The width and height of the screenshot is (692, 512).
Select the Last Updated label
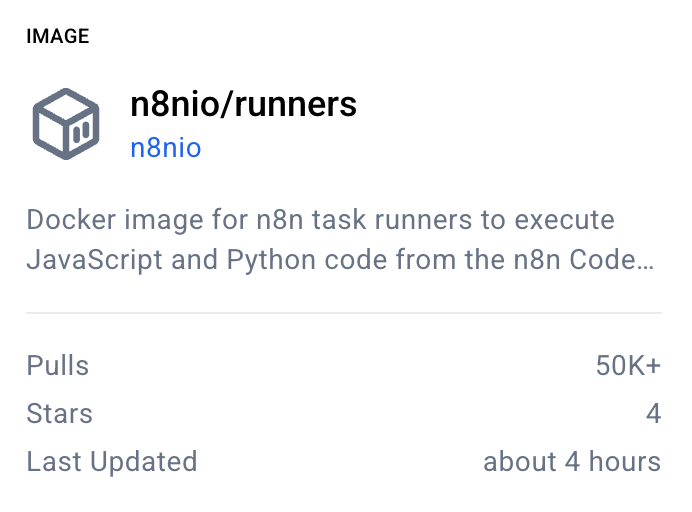click(112, 462)
